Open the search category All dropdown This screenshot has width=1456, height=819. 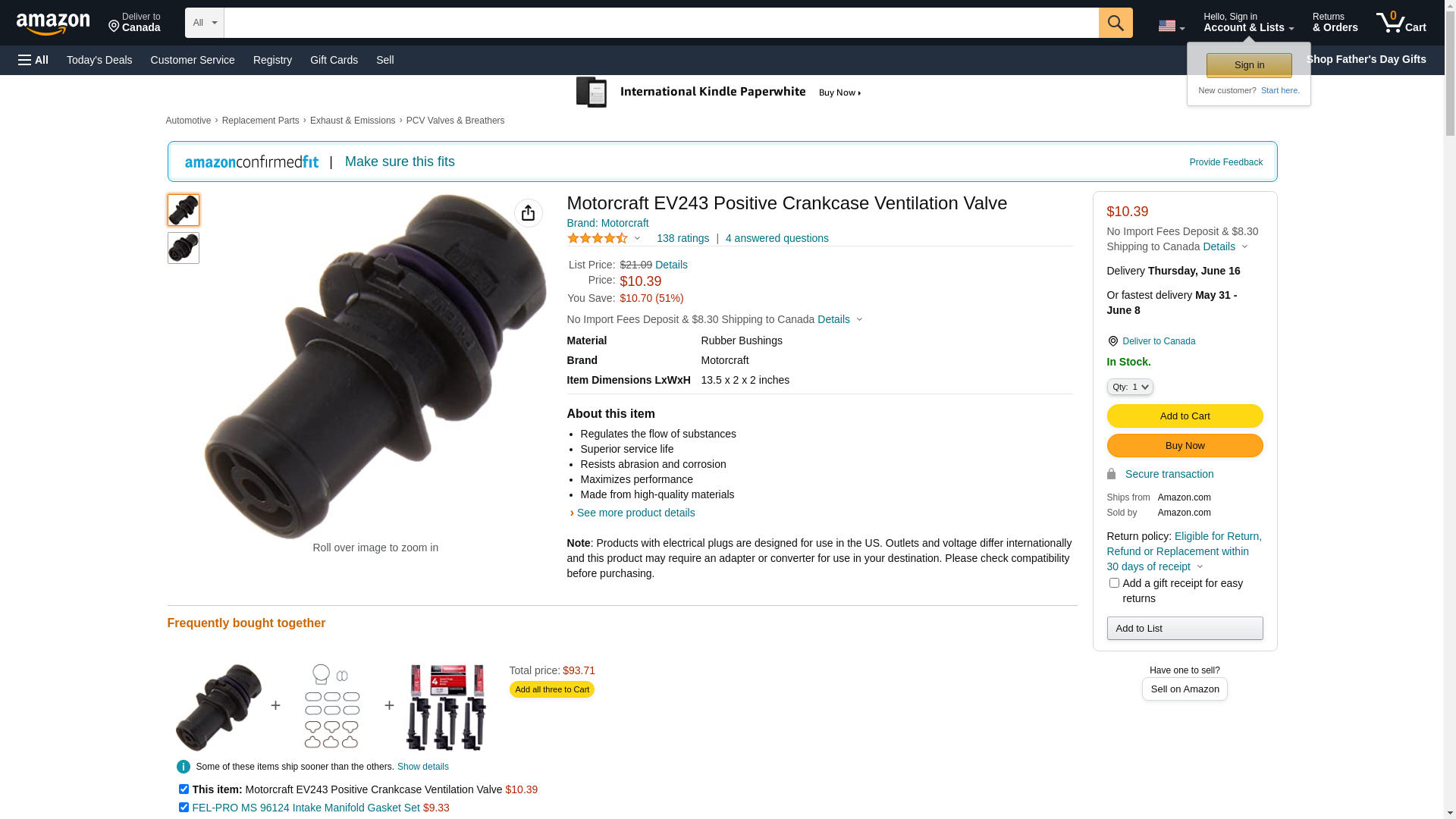205,23
